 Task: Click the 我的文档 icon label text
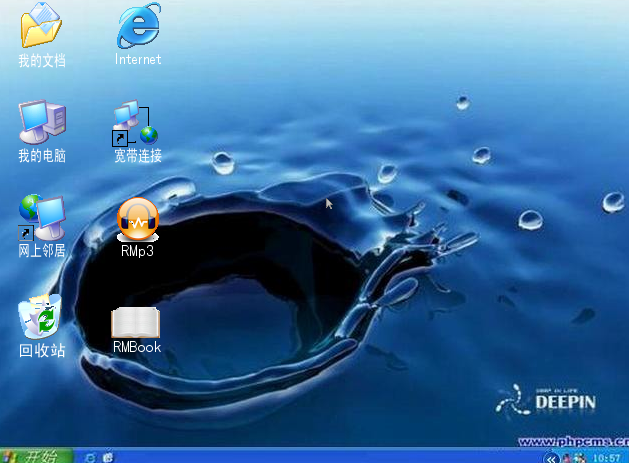pyautogui.click(x=42, y=61)
